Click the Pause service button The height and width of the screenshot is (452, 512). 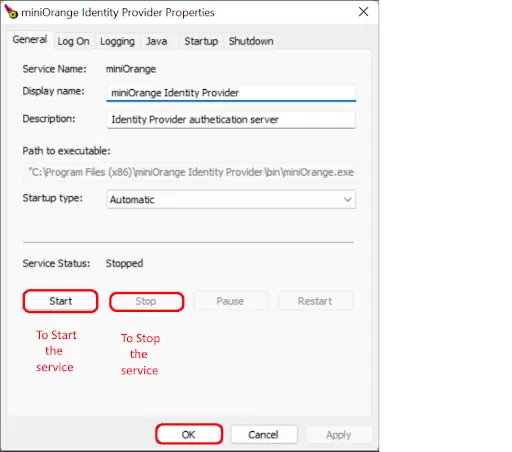coord(230,301)
